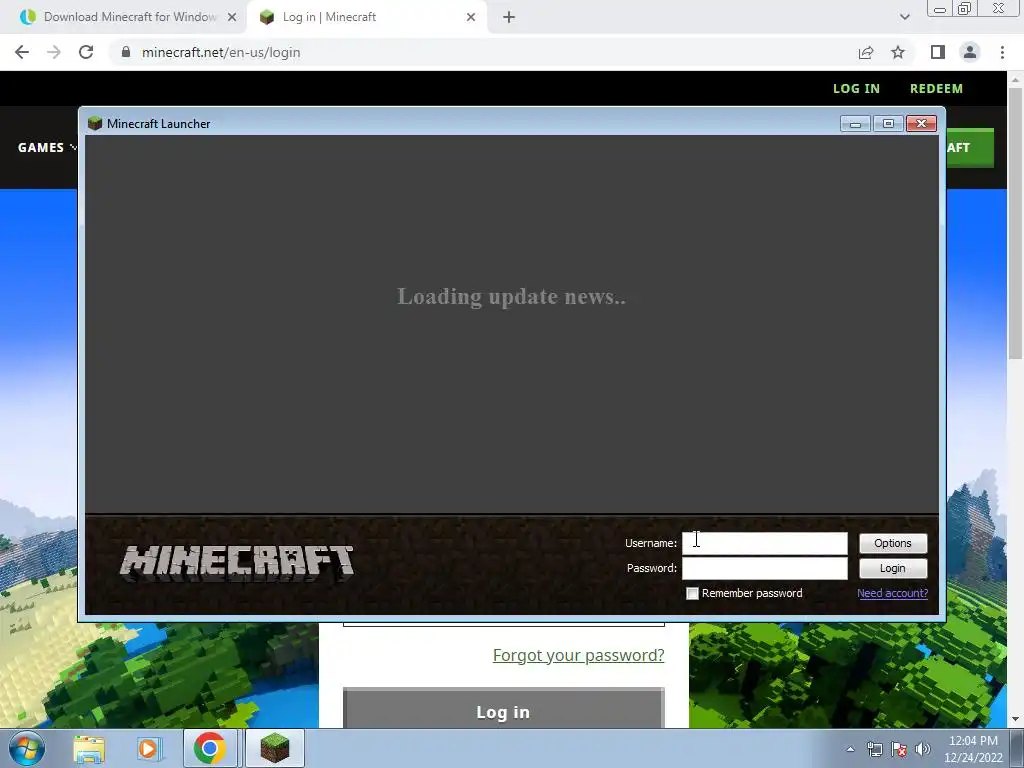
Task: Switch to Download Minecraft for Windows tab
Action: click(x=123, y=17)
